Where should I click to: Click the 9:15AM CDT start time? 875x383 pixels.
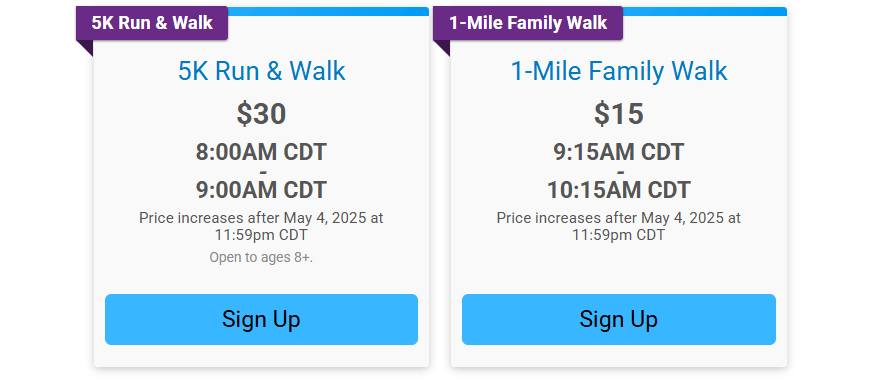[x=618, y=152]
